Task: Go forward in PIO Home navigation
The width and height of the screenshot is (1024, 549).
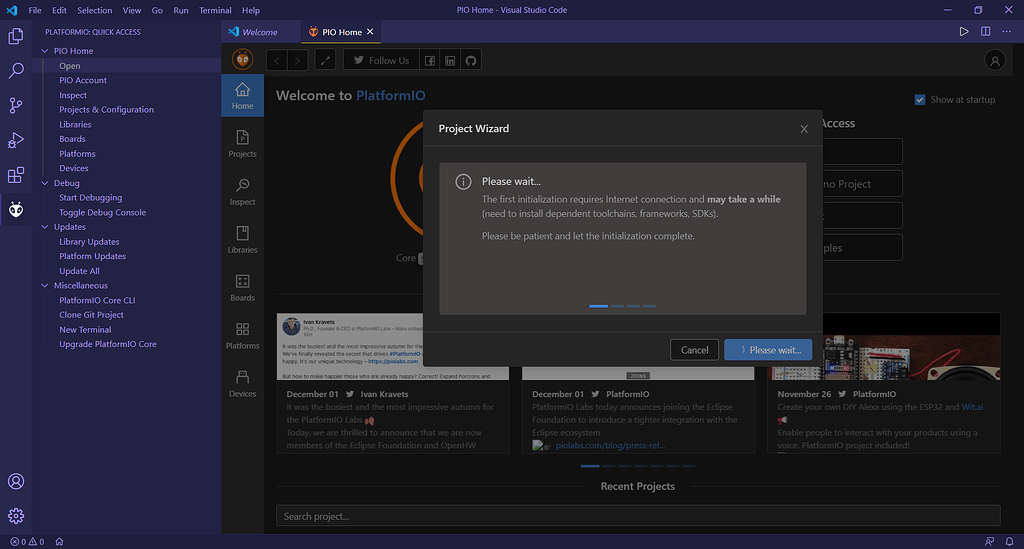Action: pos(298,61)
